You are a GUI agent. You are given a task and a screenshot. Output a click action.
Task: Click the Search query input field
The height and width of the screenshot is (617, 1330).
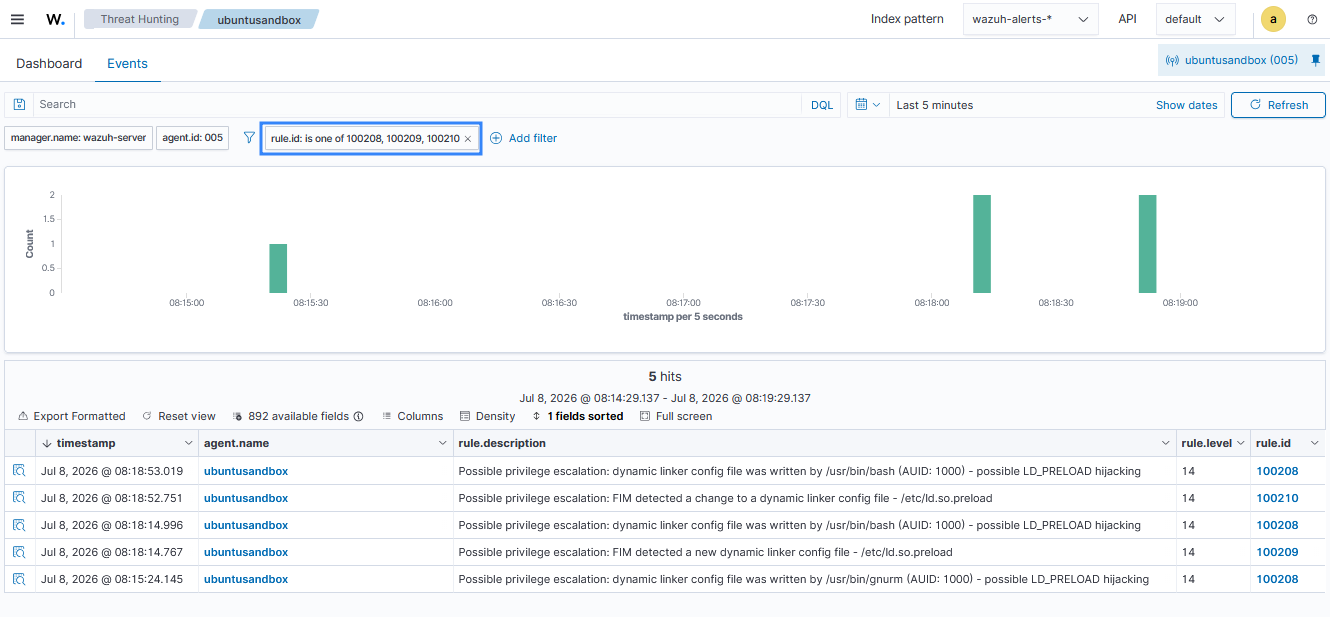tap(417, 104)
